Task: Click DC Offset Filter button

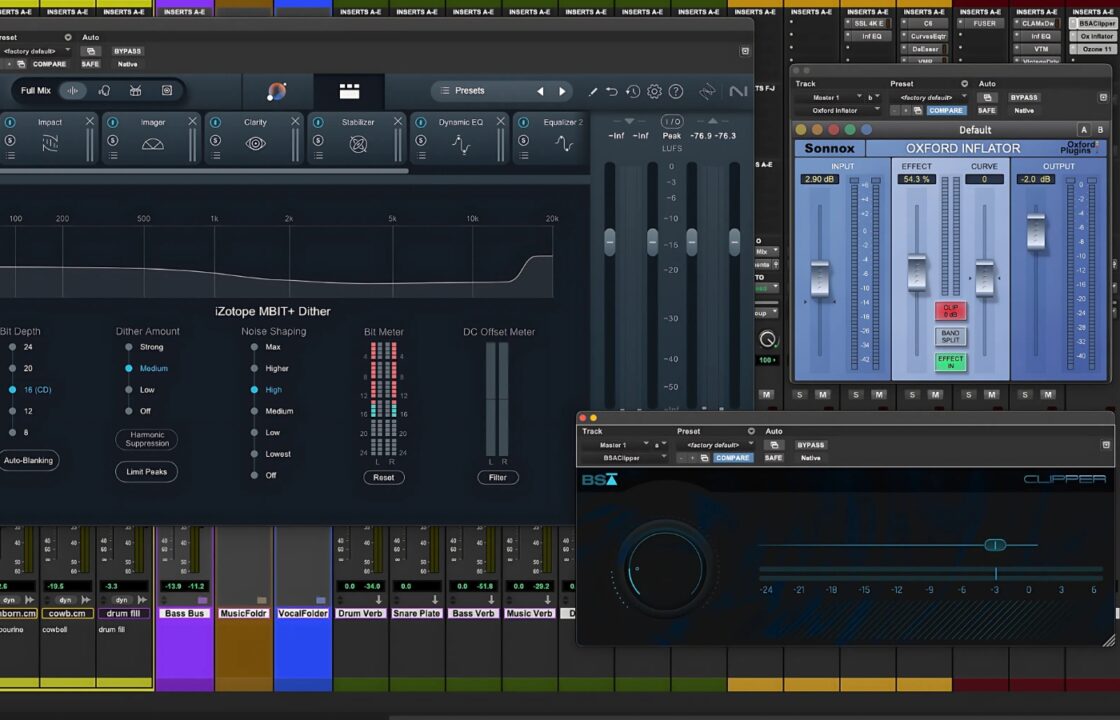Action: [498, 478]
